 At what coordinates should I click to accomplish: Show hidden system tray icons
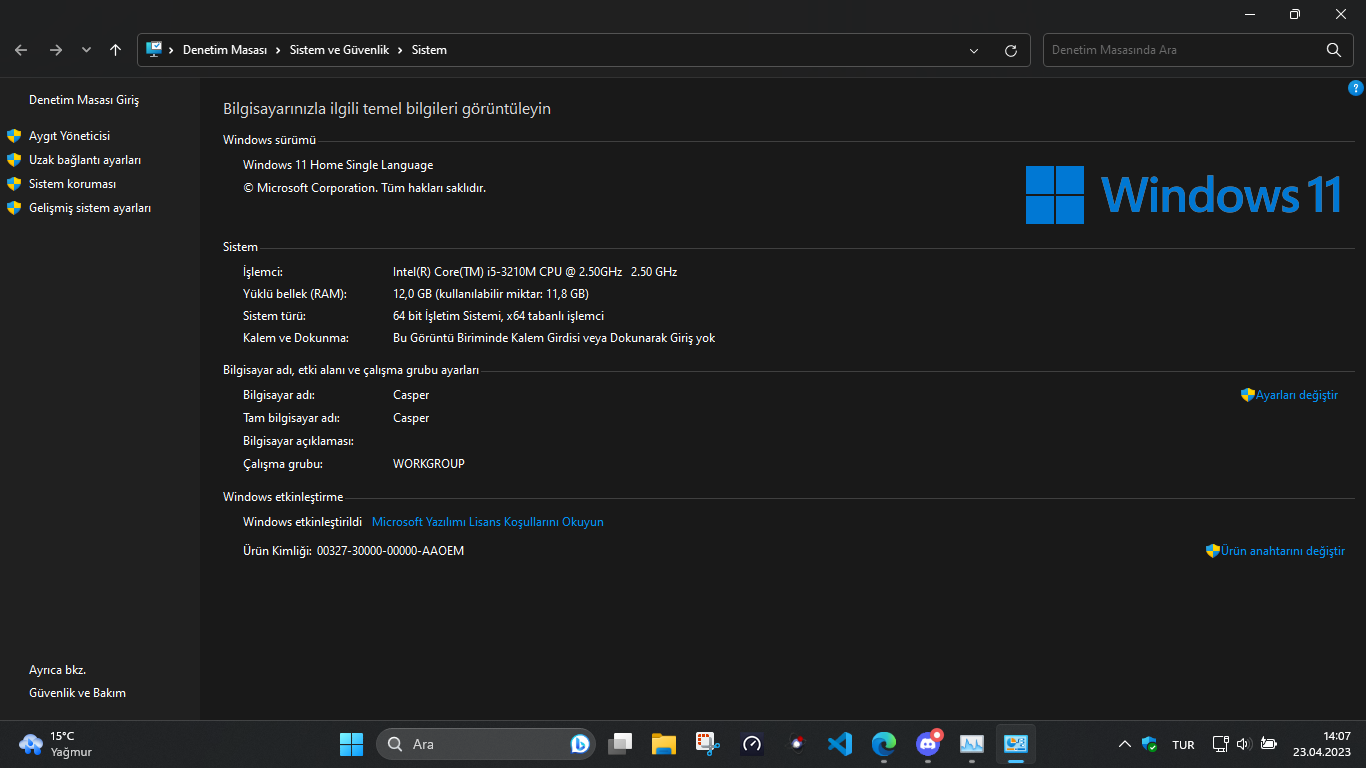pos(1124,744)
